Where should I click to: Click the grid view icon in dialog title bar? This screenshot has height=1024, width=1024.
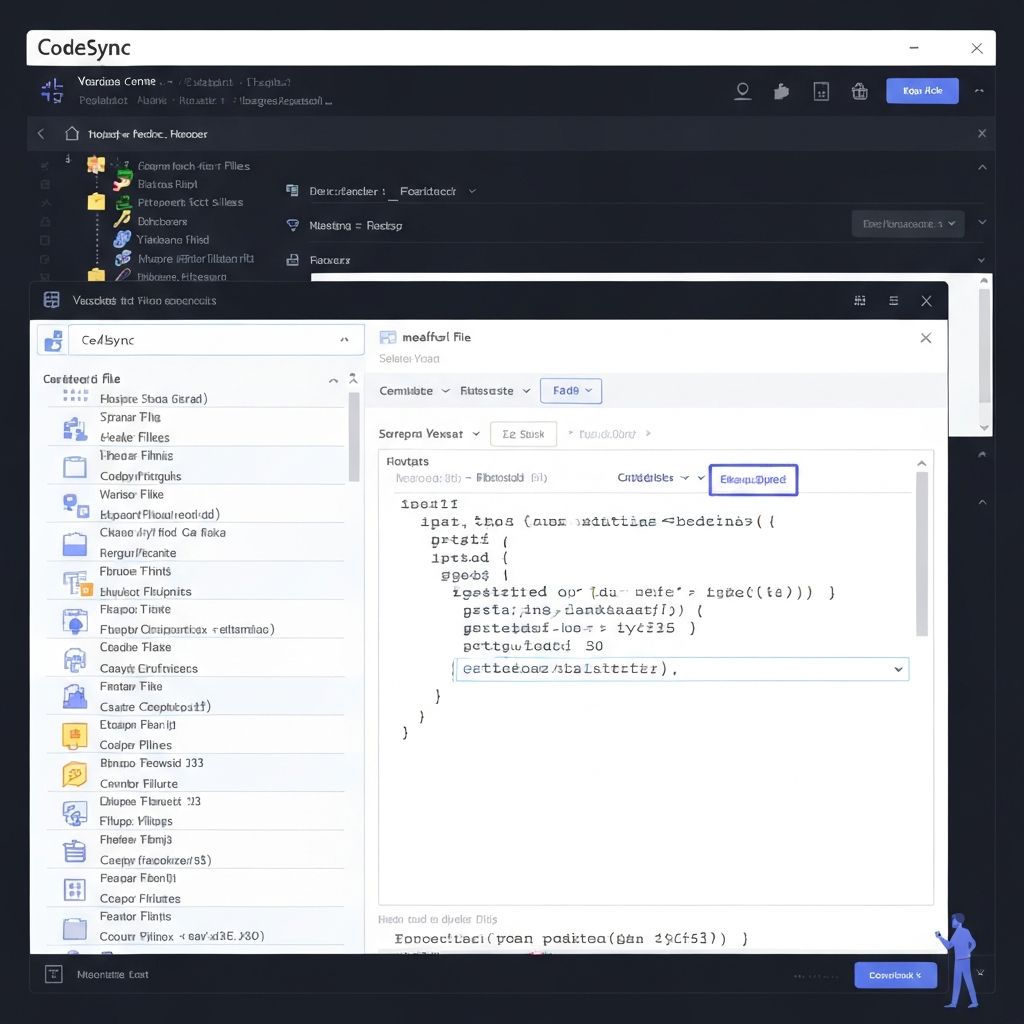coord(859,300)
